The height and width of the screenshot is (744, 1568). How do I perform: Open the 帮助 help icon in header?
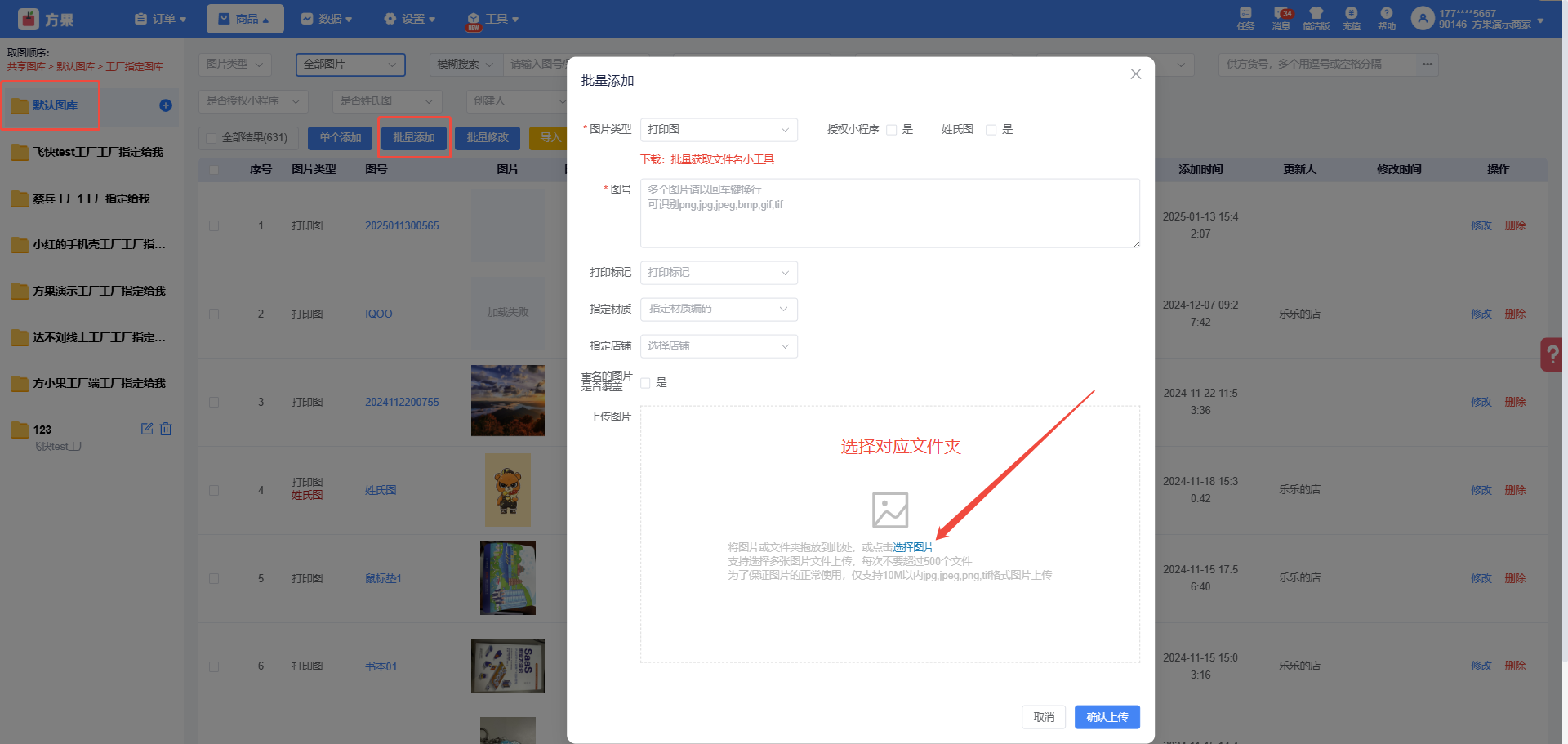tap(1387, 13)
